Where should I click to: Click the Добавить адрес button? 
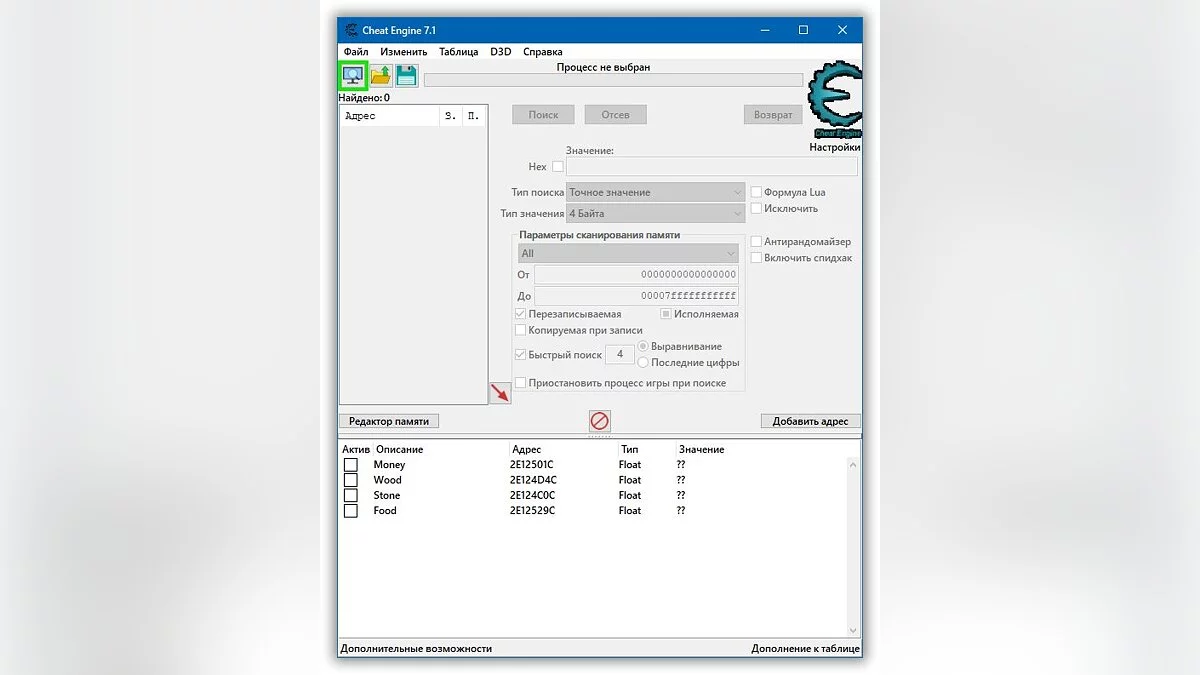pyautogui.click(x=810, y=422)
